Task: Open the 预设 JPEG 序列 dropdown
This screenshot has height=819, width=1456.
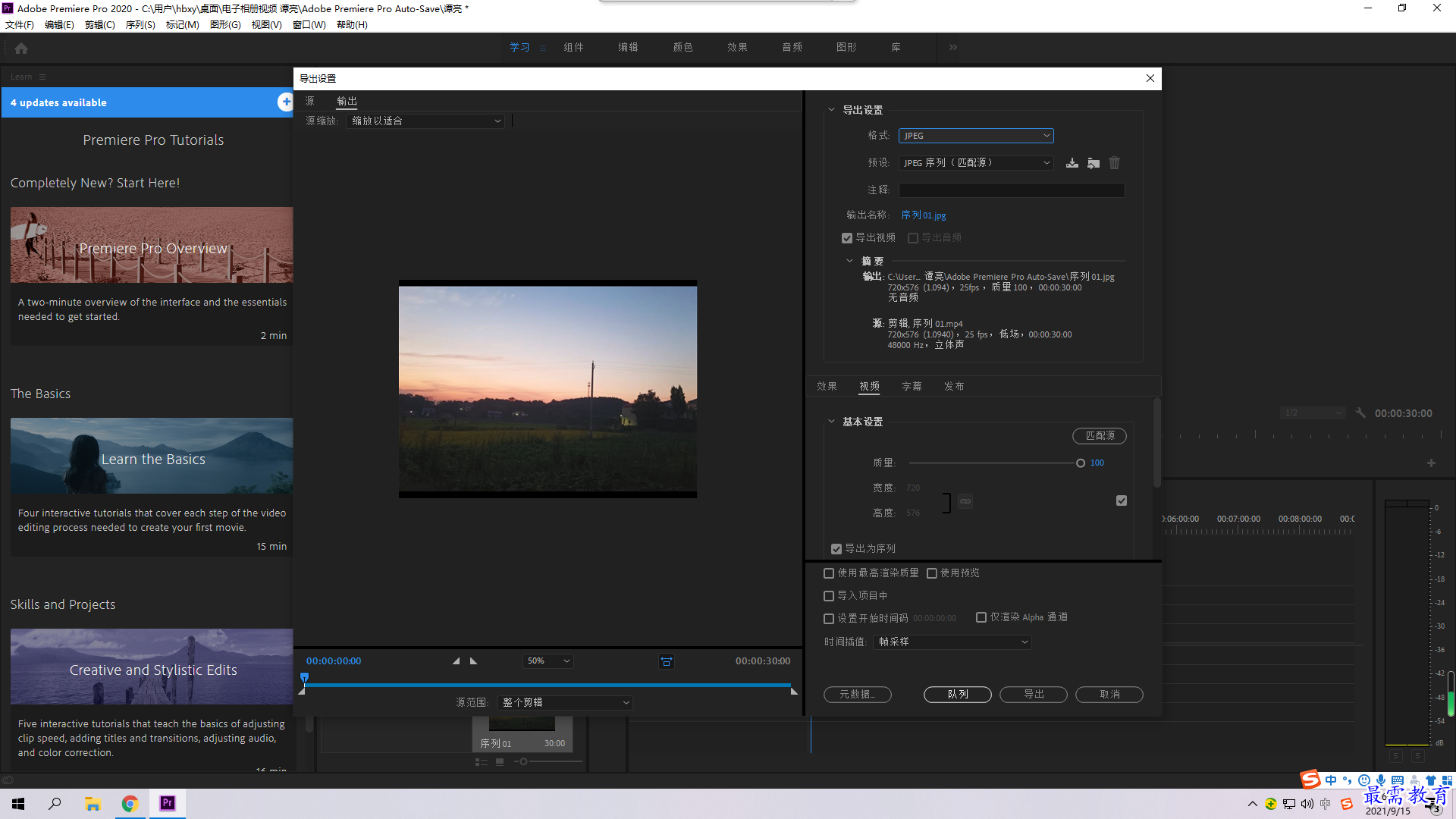Action: coord(976,163)
